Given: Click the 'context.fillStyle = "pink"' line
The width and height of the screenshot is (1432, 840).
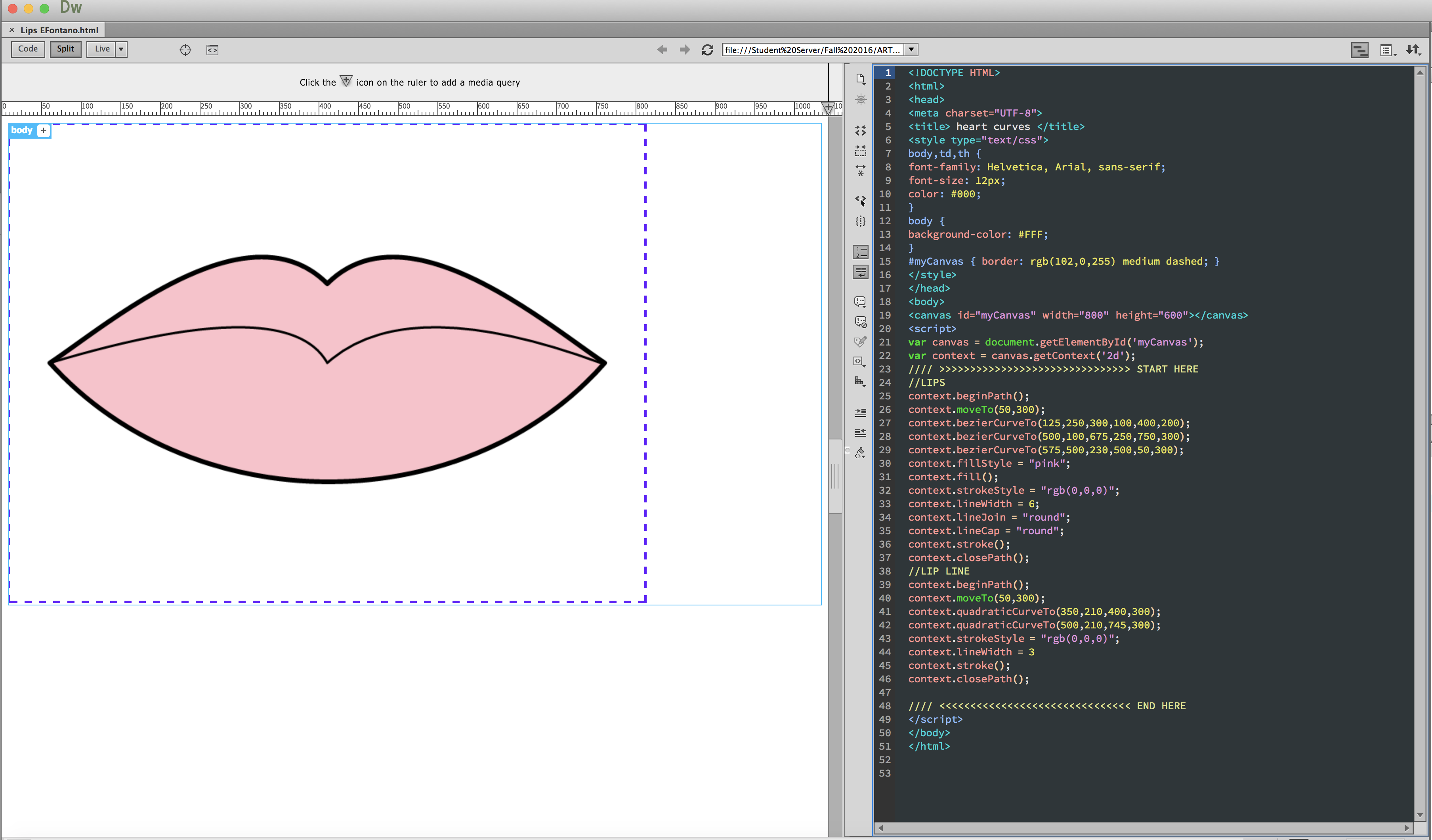Looking at the screenshot, I should pyautogui.click(x=989, y=463).
